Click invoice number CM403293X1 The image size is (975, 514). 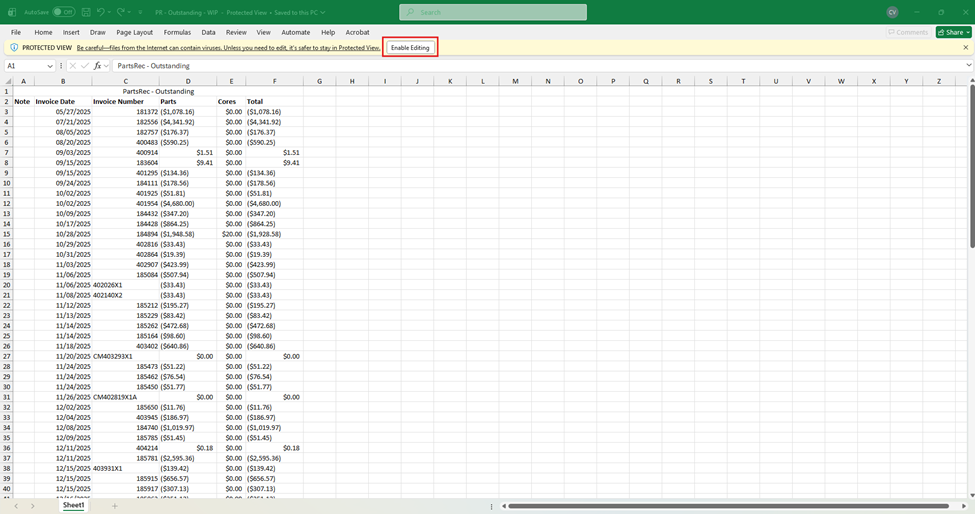(x=126, y=357)
